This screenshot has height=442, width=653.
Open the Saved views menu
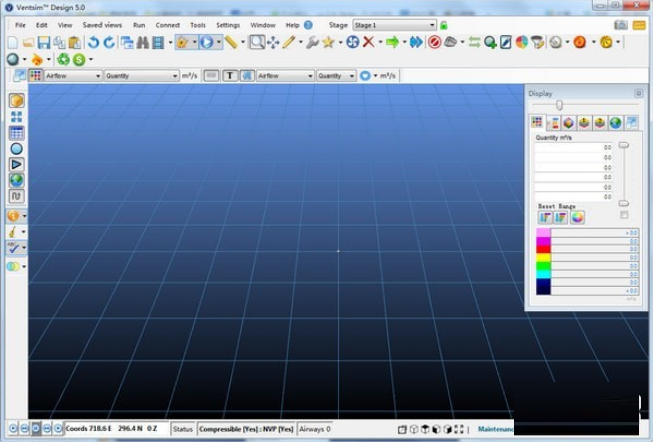pos(102,24)
